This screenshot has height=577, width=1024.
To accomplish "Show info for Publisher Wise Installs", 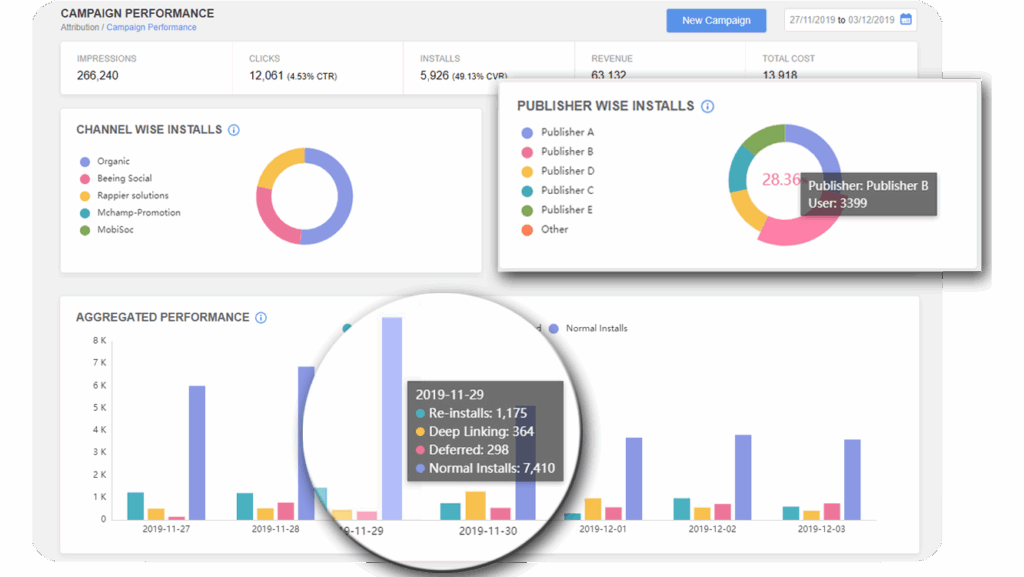I will tap(707, 106).
